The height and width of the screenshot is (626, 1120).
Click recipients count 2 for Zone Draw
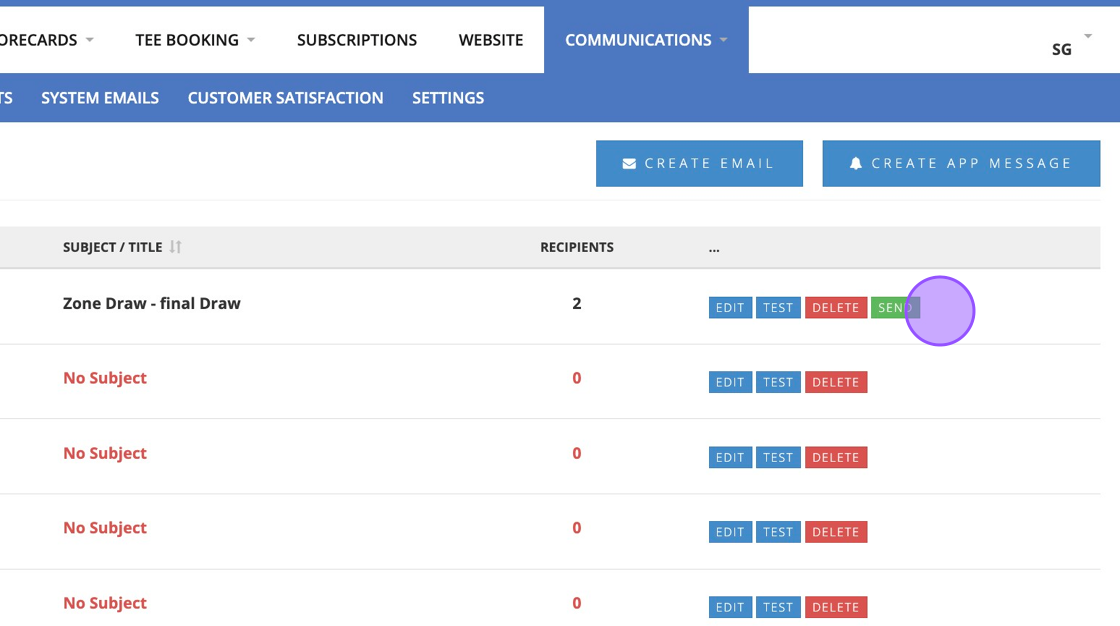click(577, 303)
